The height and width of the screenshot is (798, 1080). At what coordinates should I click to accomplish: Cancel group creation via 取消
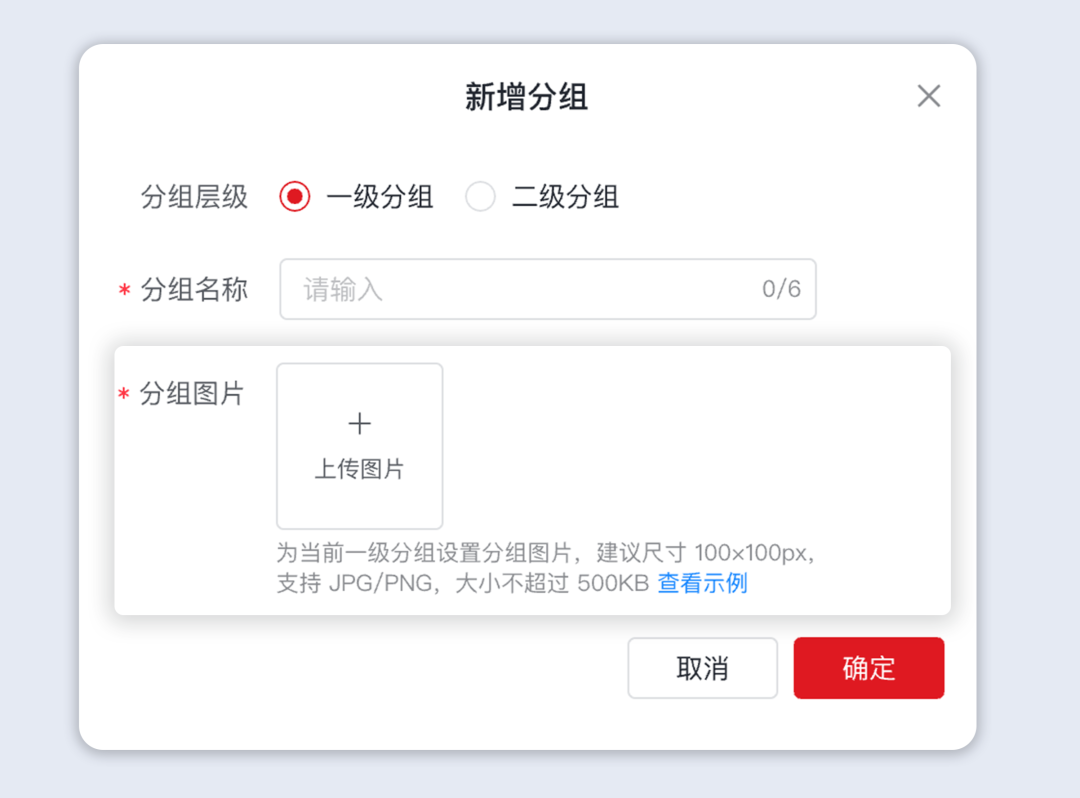[702, 667]
